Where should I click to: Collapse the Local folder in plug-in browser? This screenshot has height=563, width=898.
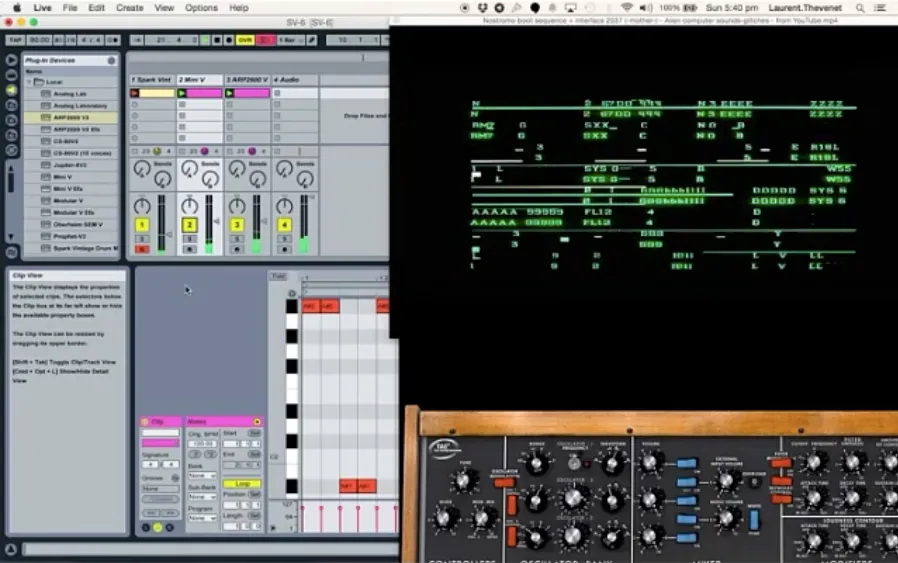29,82
